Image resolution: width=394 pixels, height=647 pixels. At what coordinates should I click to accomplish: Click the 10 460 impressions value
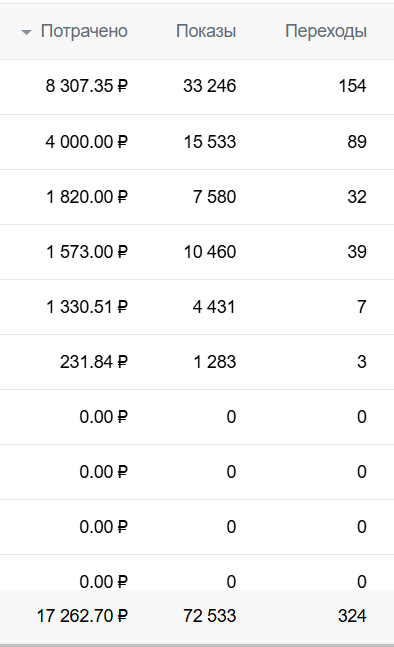tap(210, 252)
